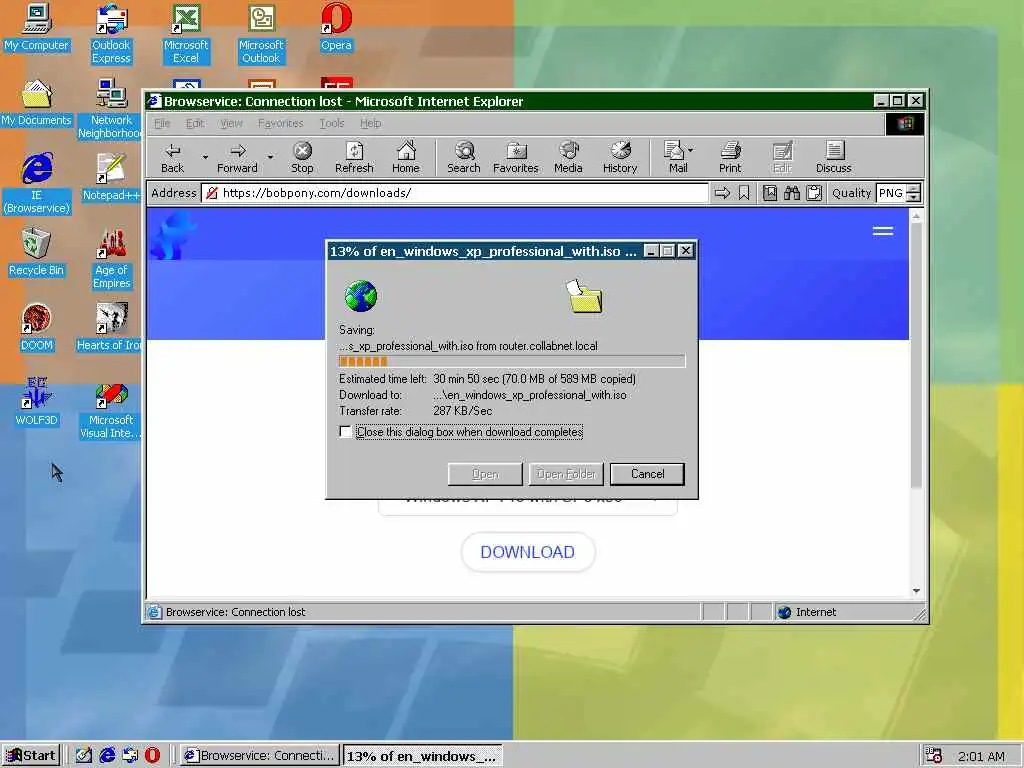Screen dimensions: 1024x768
Task: Expand the Forward button history dropdown arrow
Action: pos(270,157)
